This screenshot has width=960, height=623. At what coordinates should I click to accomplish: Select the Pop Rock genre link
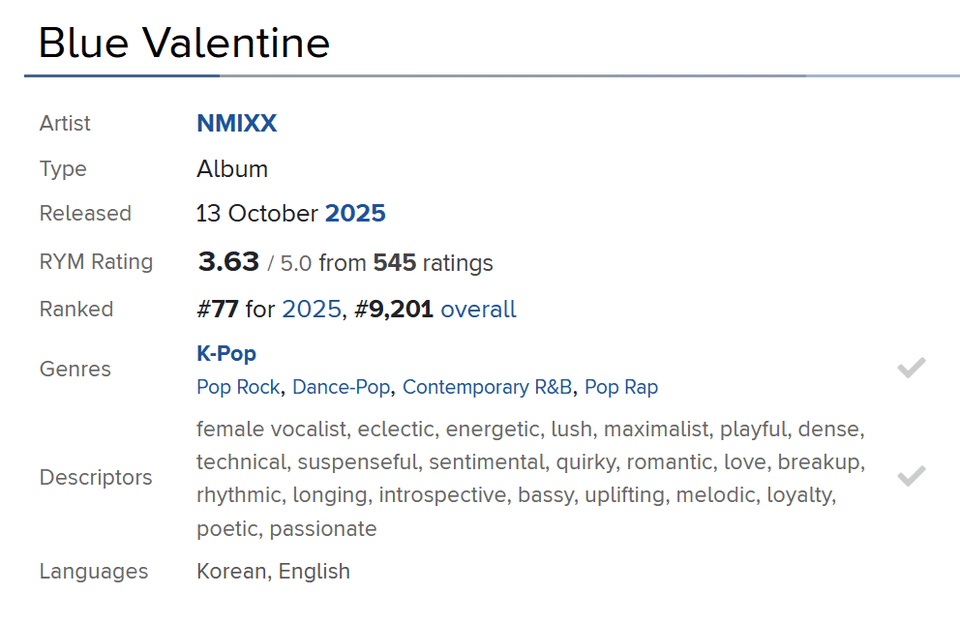238,387
